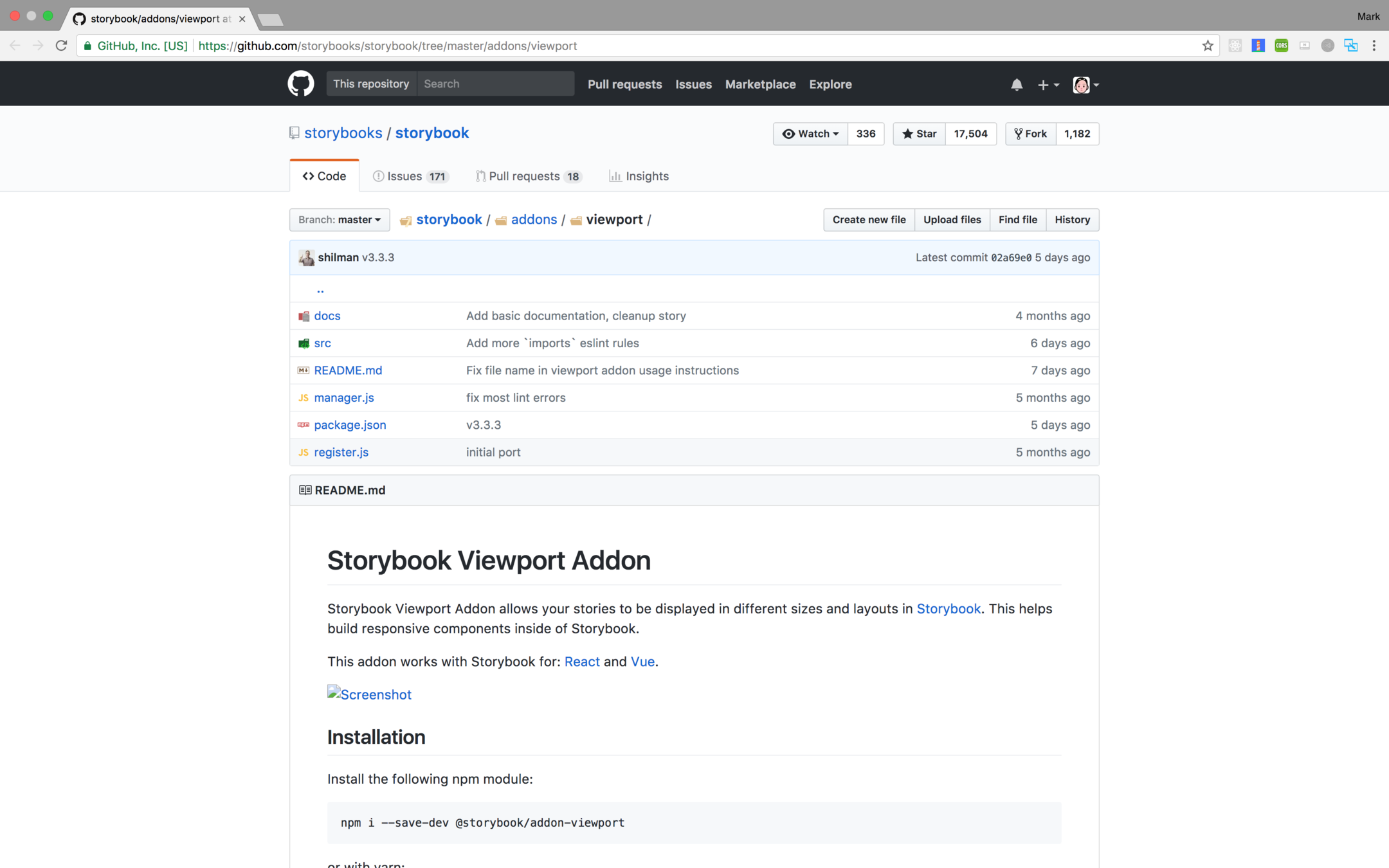Click the src folder icon
The height and width of the screenshot is (868, 1389).
(x=304, y=343)
